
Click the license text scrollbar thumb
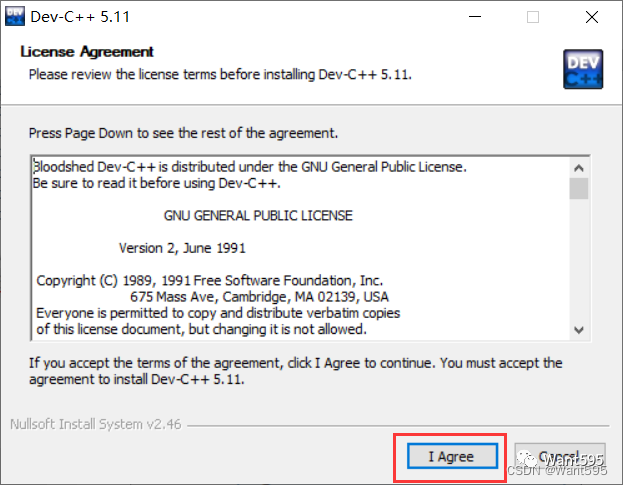(579, 188)
